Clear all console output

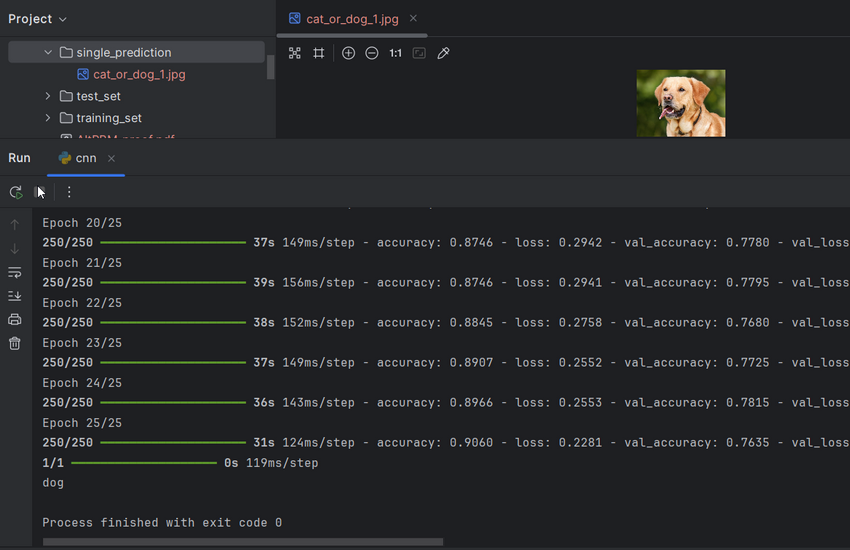click(15, 344)
